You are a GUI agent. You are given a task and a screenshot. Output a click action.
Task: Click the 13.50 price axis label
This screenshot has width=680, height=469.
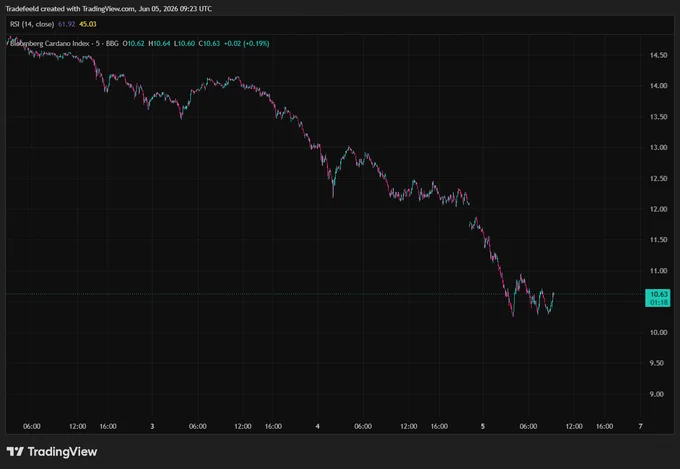click(658, 117)
